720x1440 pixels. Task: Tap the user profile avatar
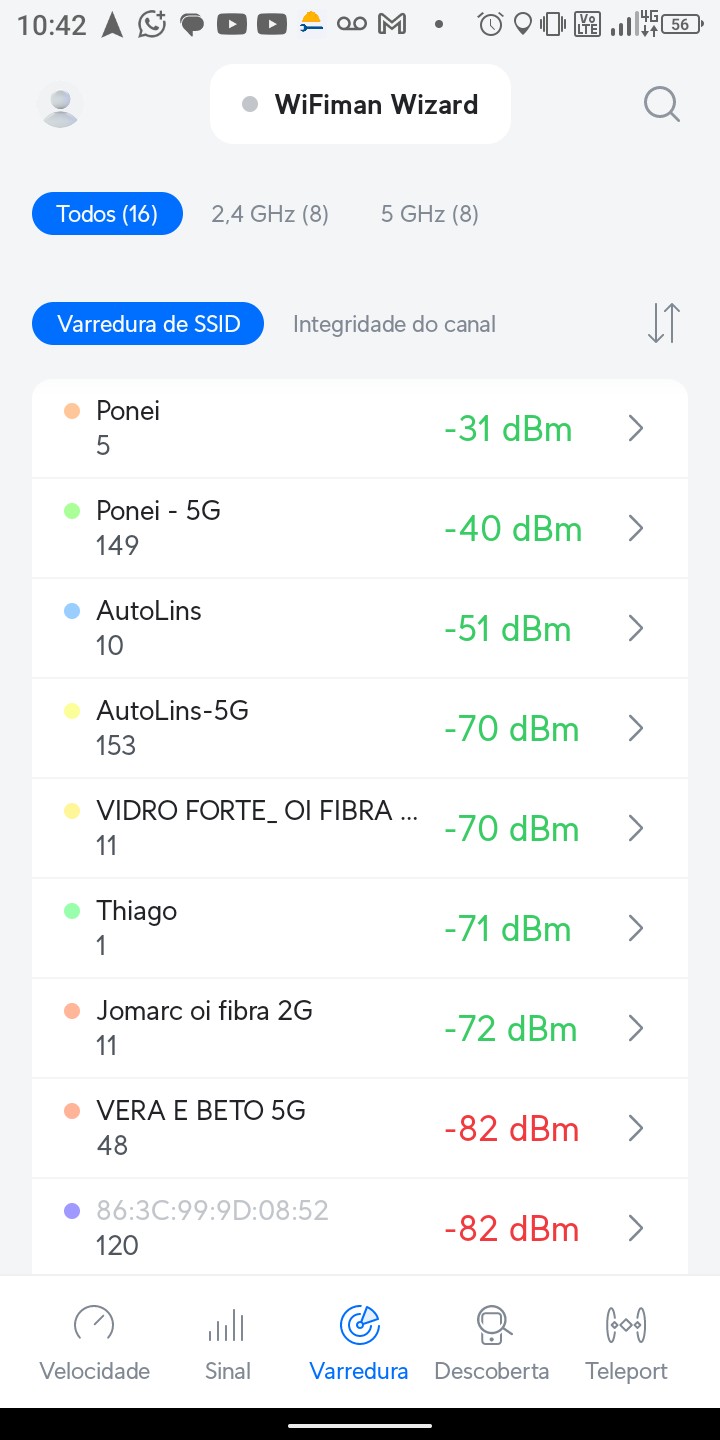[x=60, y=105]
